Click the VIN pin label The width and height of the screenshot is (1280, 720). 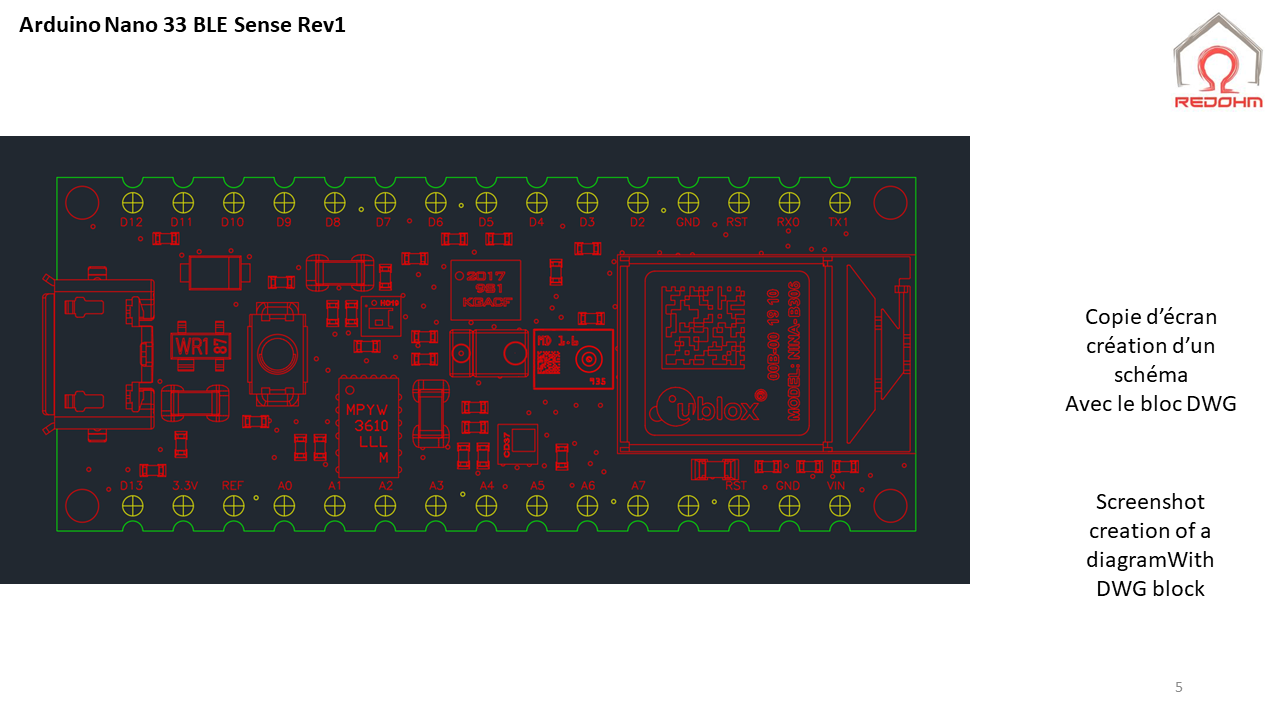pos(837,486)
